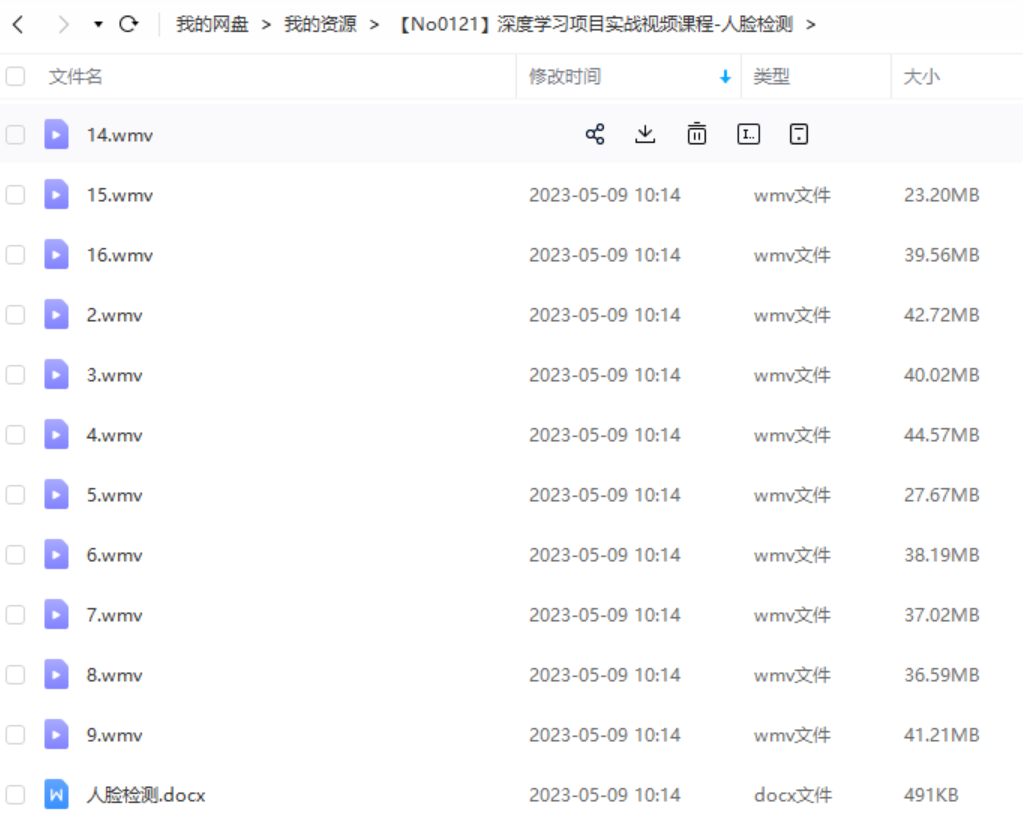Open the navigation history dropdown arrow
This screenshot has height=819, width=1023.
point(98,24)
